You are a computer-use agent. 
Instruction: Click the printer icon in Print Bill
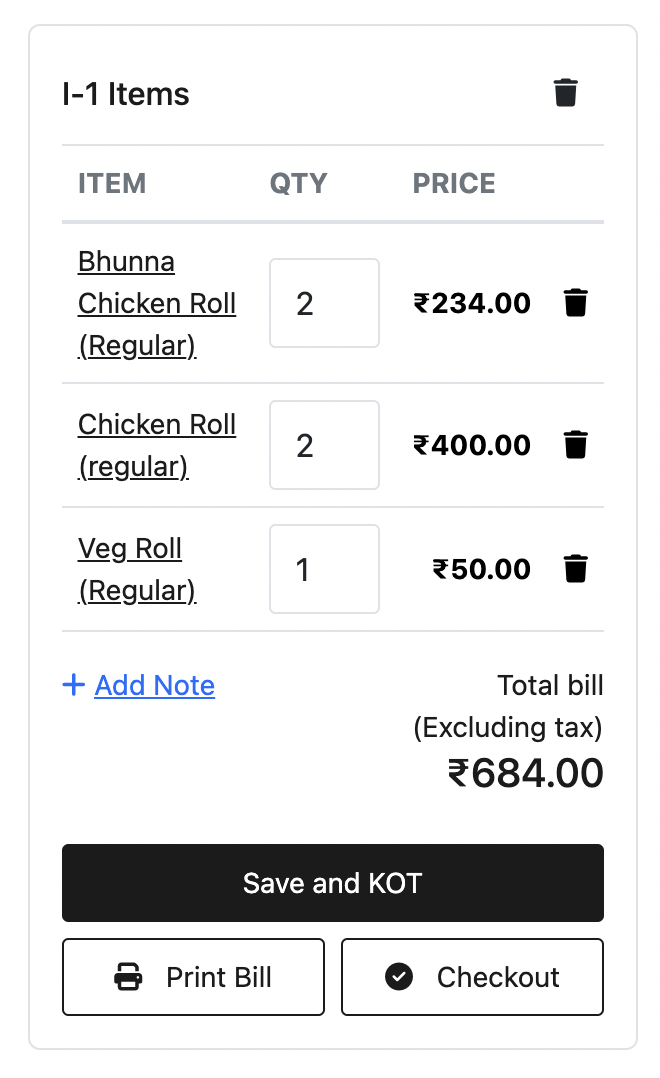click(x=129, y=977)
